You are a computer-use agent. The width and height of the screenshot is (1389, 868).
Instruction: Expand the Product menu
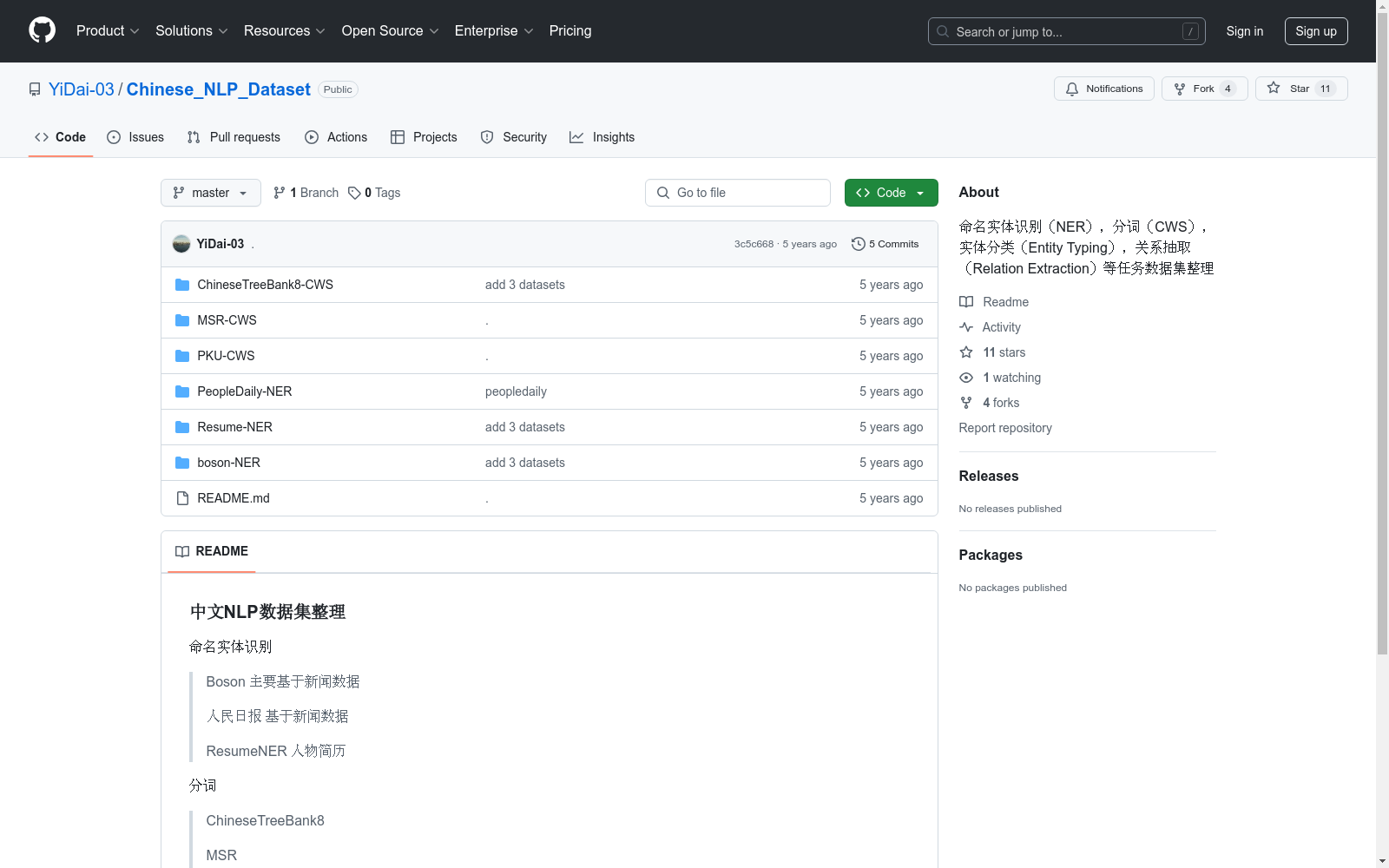(108, 30)
